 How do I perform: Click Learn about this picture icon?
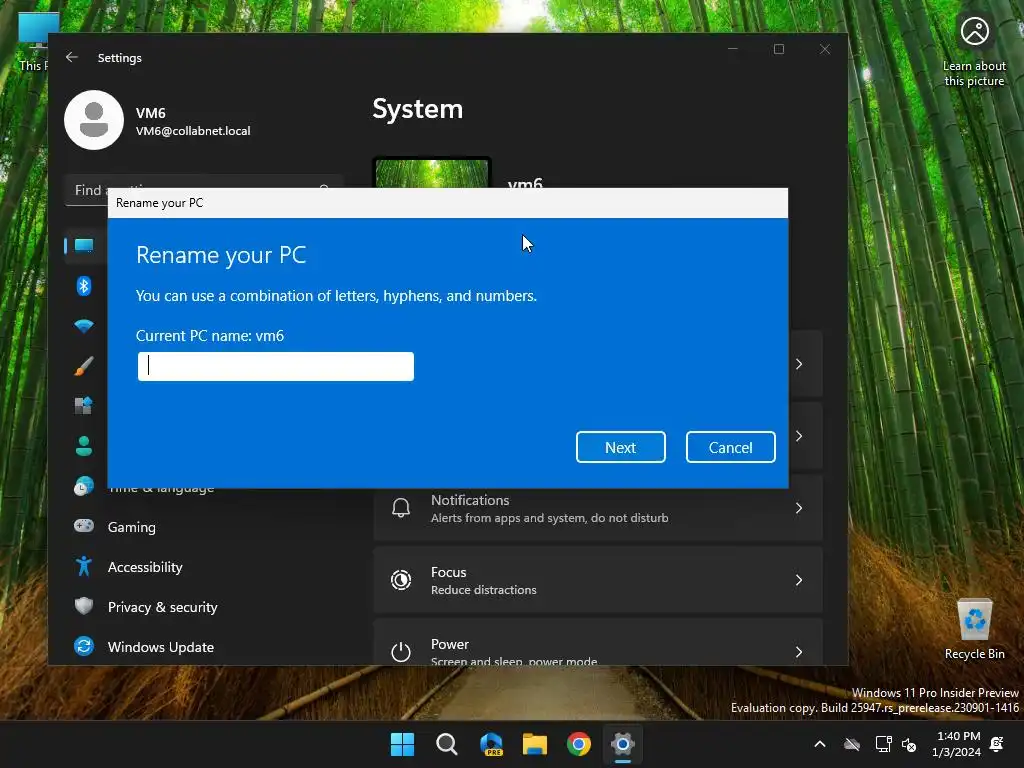pyautogui.click(x=974, y=51)
